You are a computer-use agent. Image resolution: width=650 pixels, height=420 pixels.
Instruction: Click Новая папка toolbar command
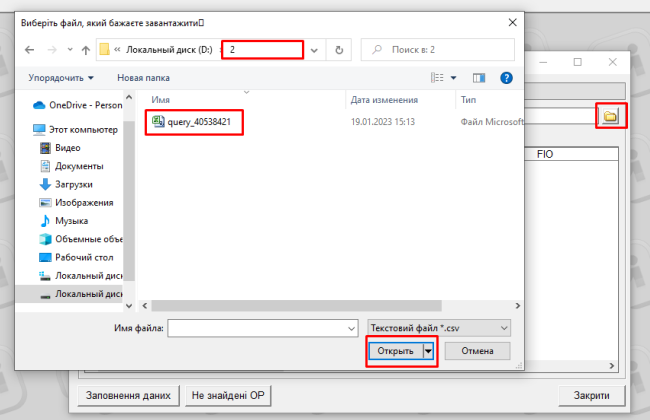[145, 77]
